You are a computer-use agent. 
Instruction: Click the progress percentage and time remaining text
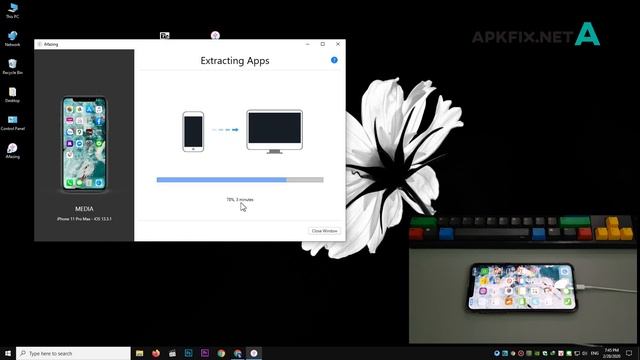click(x=240, y=200)
